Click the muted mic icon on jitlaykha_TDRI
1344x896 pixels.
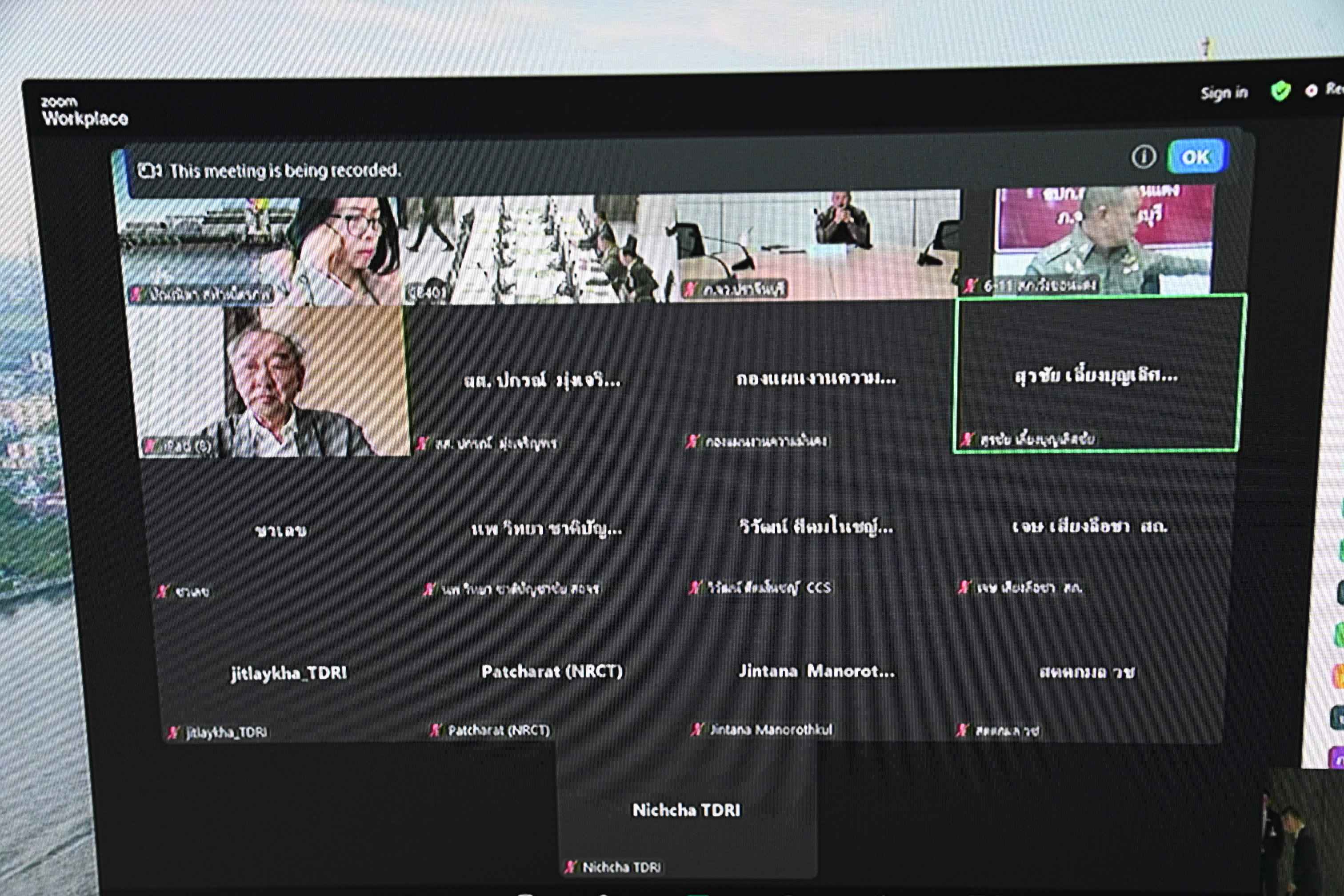coord(172,732)
